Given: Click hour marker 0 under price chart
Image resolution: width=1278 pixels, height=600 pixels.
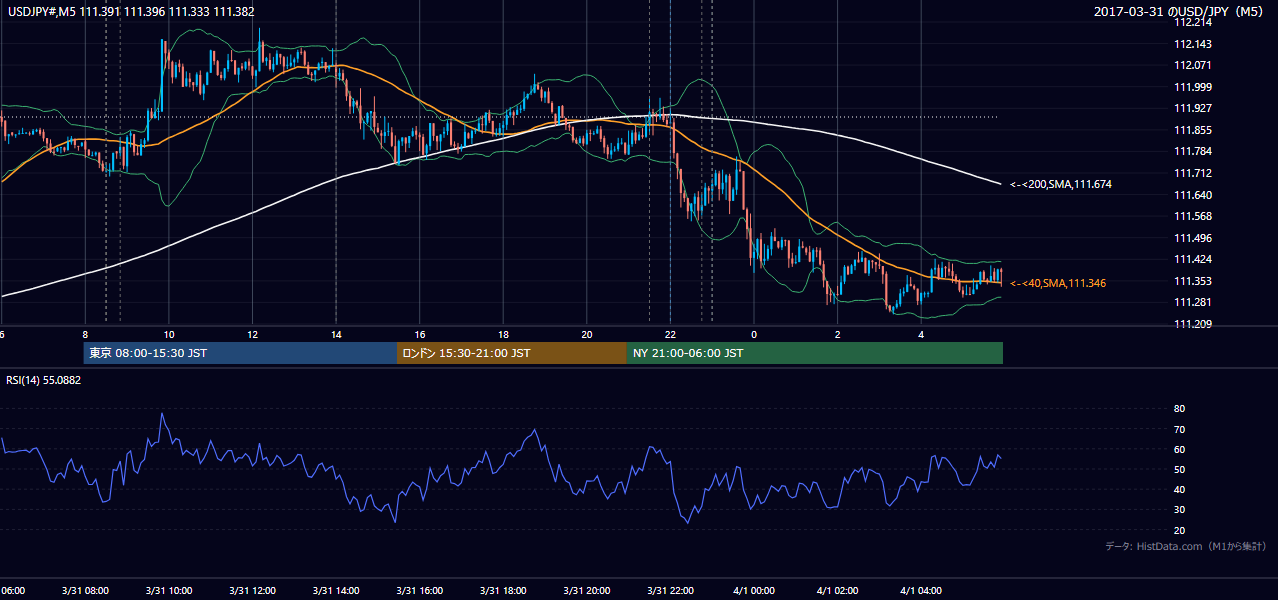Looking at the screenshot, I should (x=754, y=335).
